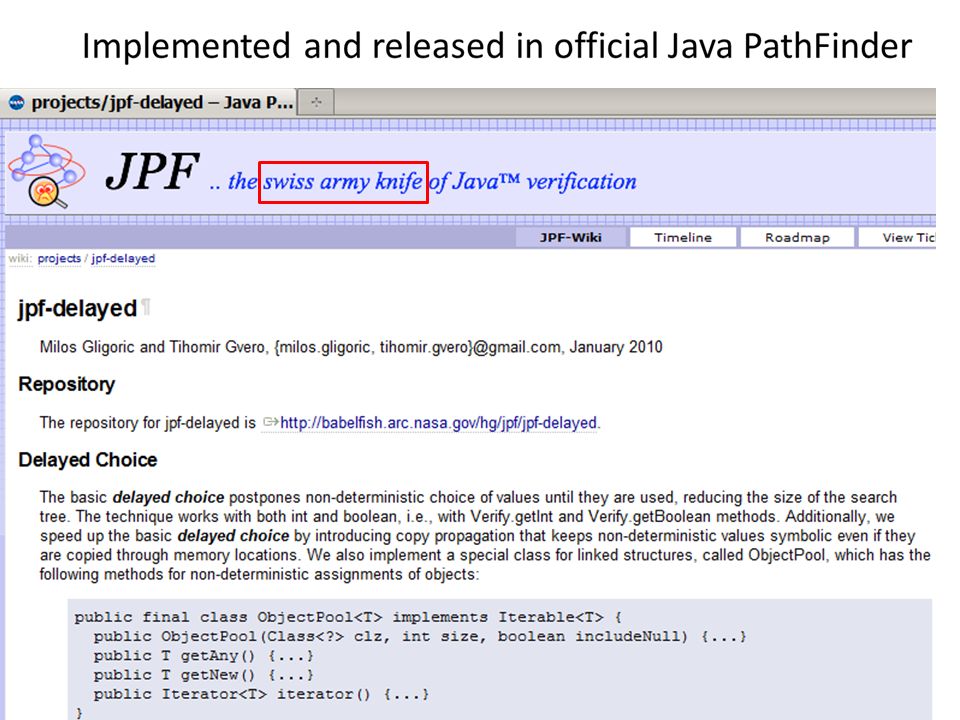Click the paragraph anchor mark after jpf-delayed
Screen dimensions: 960x720
146,307
